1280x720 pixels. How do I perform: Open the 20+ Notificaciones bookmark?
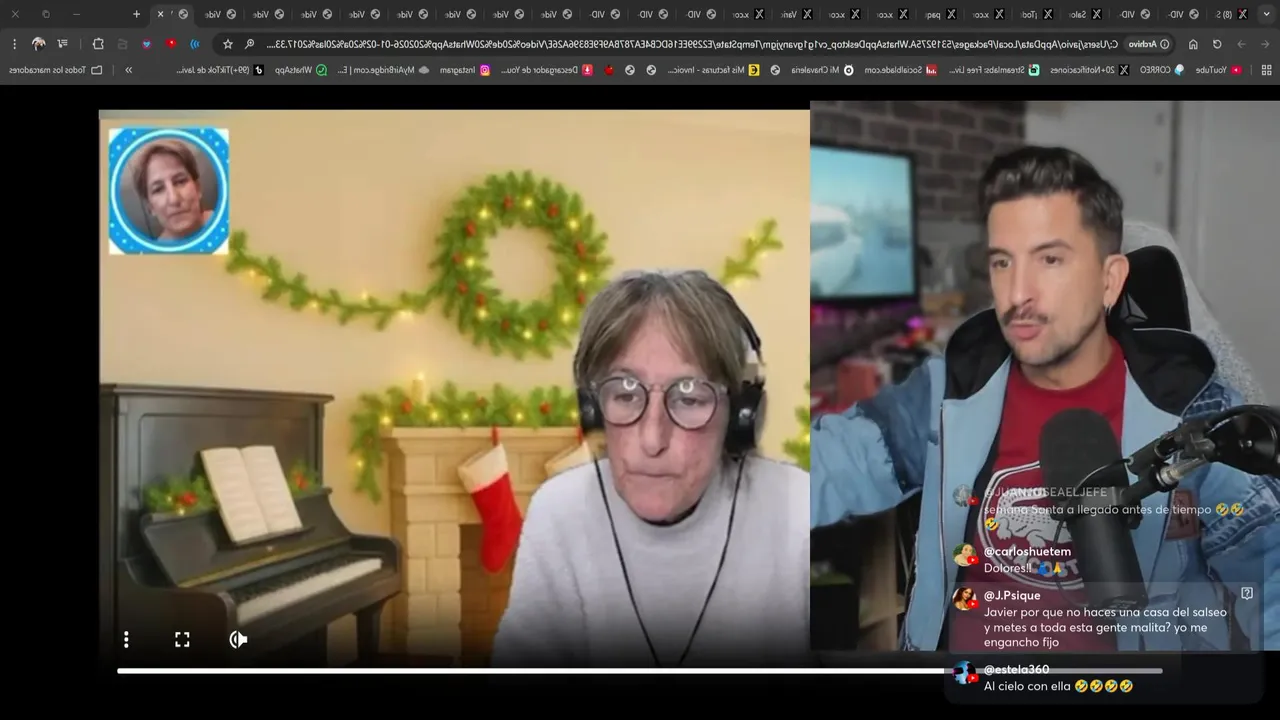pyautogui.click(x=1088, y=70)
